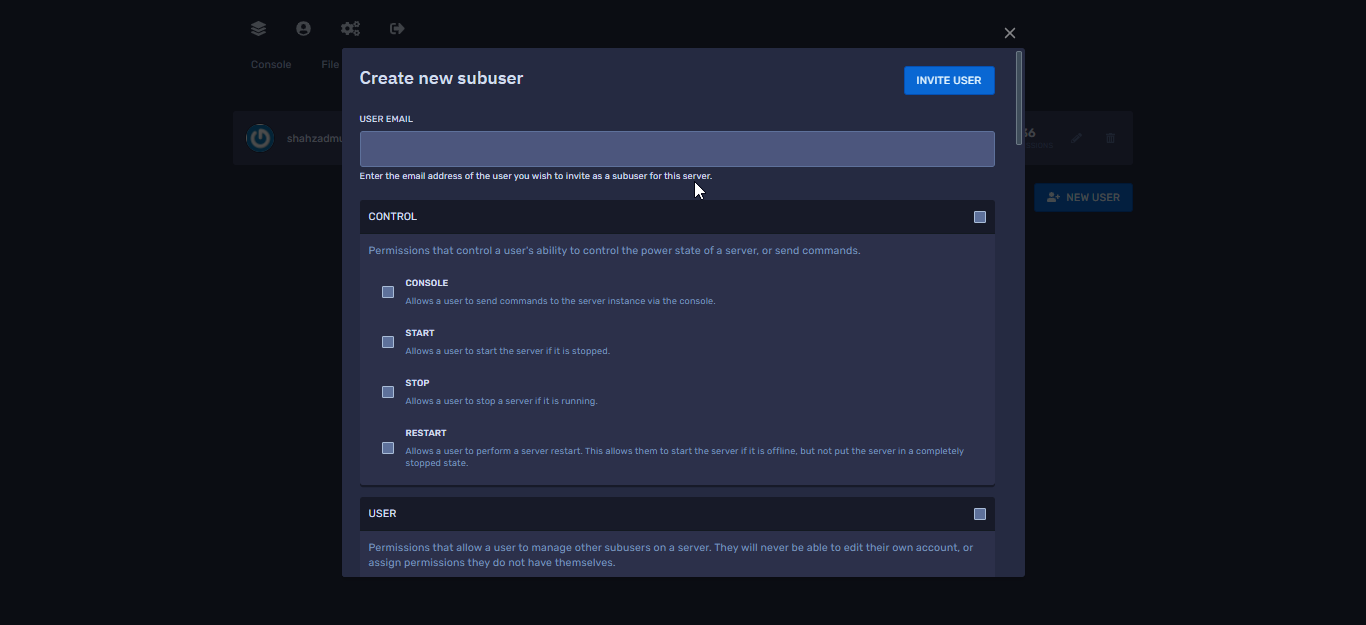Viewport: 1366px width, 625px height.
Task: Select all User permissions checkbox
Action: (980, 514)
